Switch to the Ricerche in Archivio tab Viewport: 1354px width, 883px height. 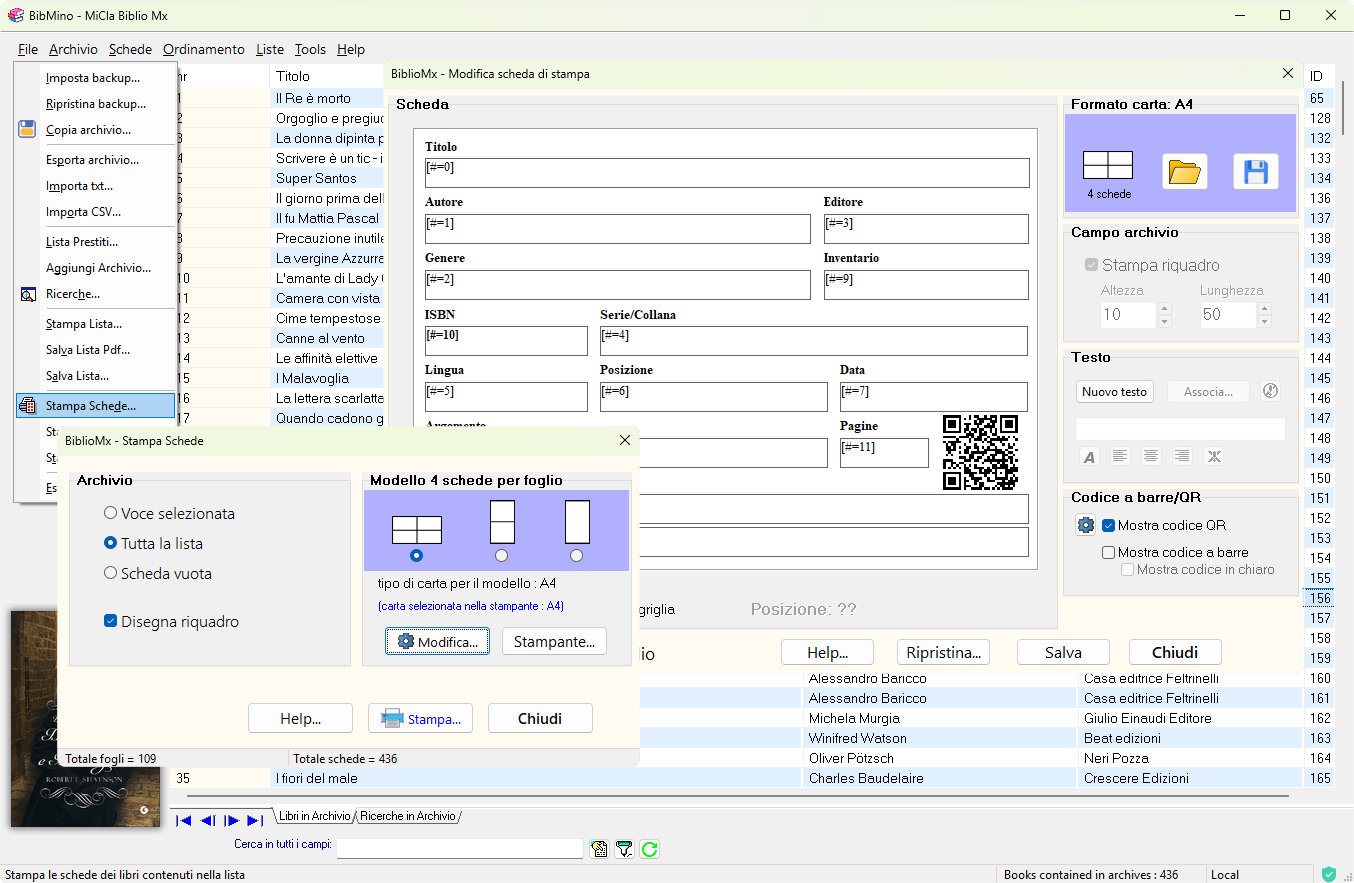pos(408,815)
